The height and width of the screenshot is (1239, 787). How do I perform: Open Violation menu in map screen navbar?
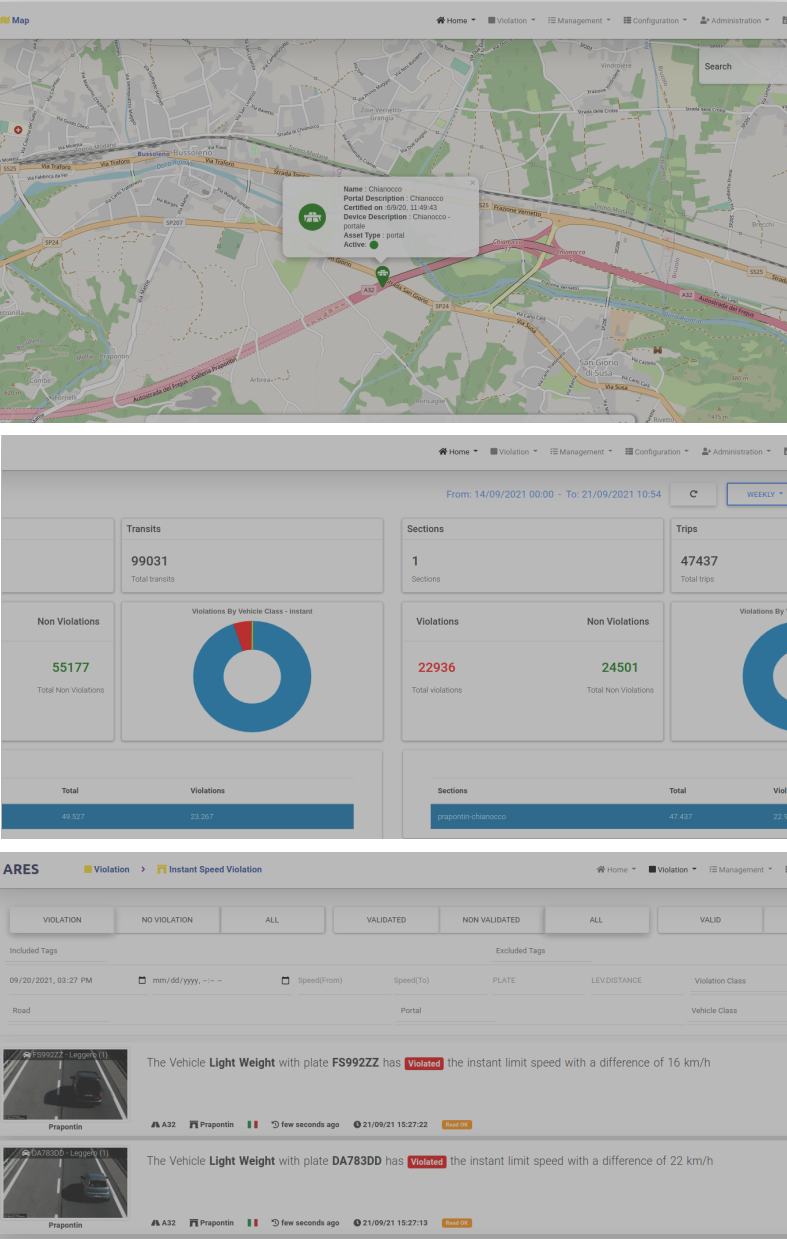[512, 20]
